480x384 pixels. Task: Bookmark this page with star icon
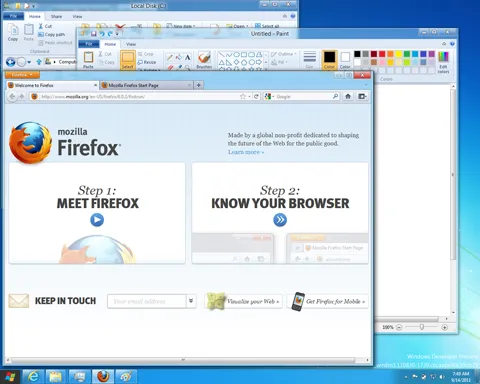click(243, 96)
